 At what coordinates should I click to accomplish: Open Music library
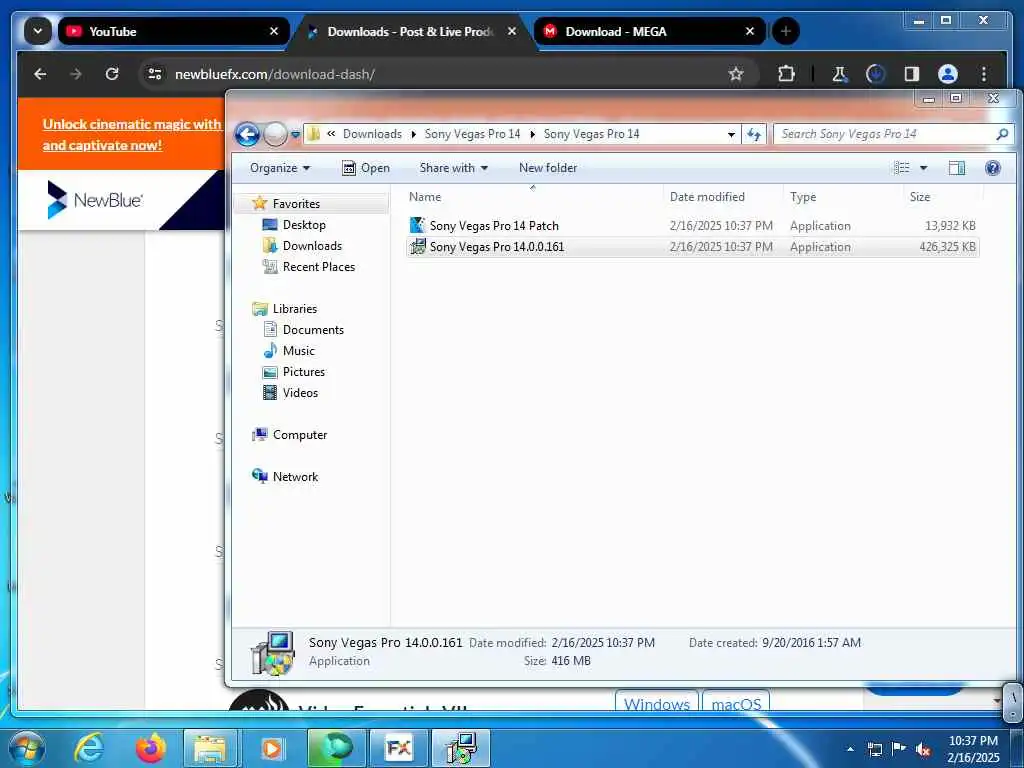pyautogui.click(x=298, y=351)
